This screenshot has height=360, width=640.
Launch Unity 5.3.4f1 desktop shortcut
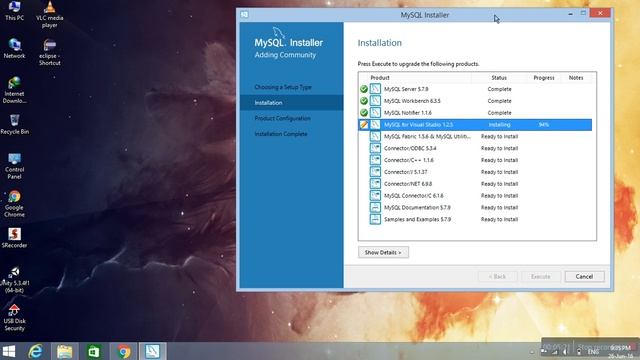(14, 280)
